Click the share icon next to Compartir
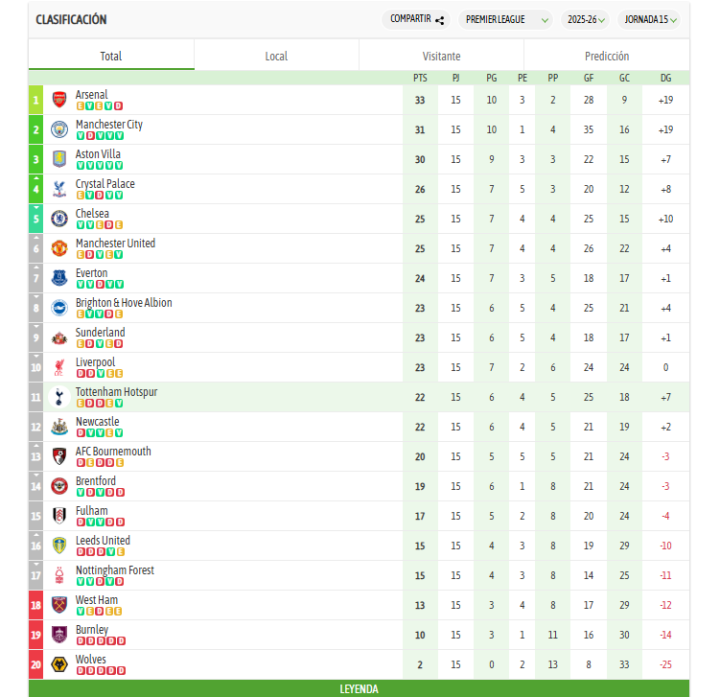The height and width of the screenshot is (697, 720). [440, 19]
